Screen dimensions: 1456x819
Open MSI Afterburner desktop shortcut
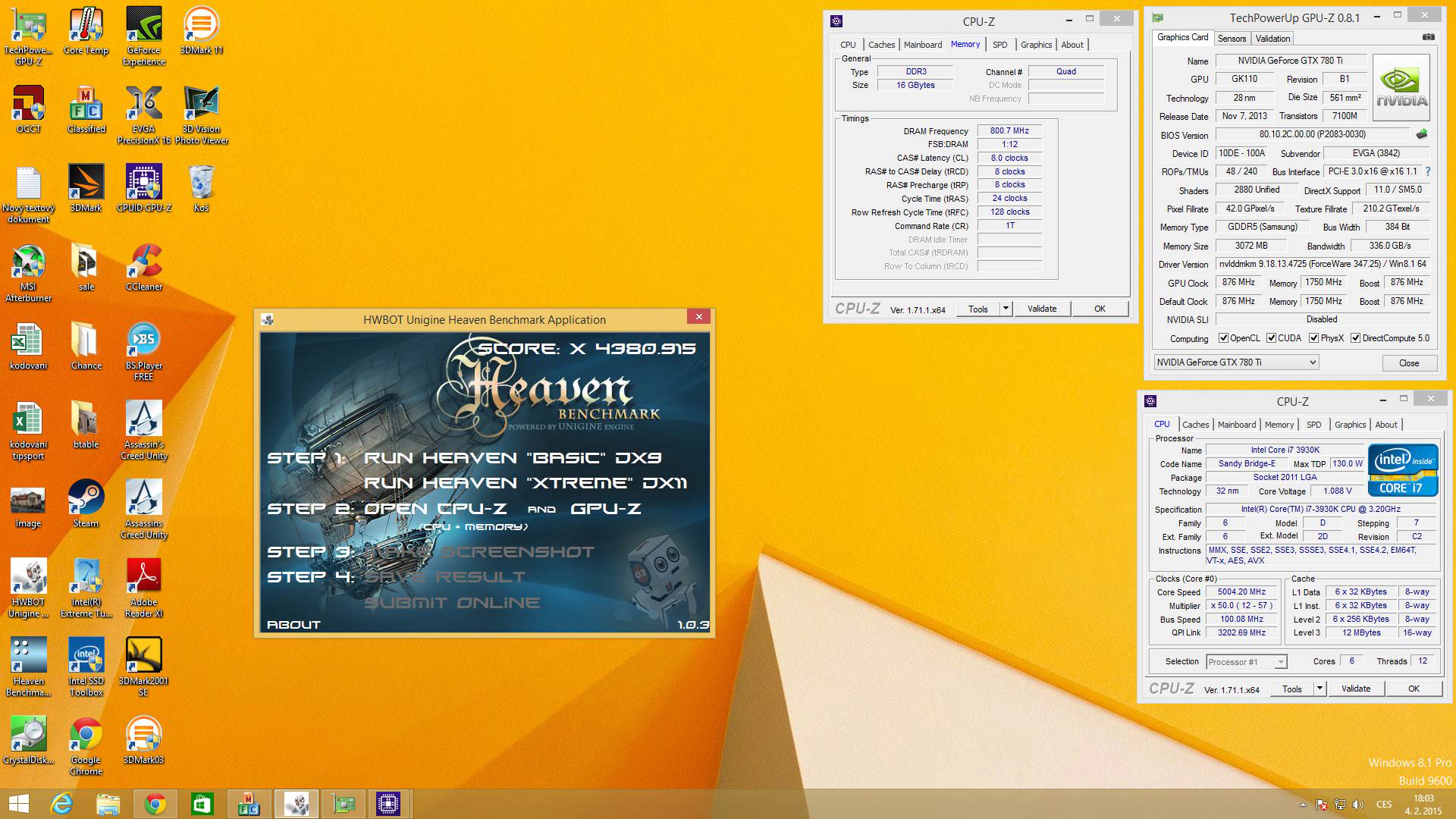29,273
